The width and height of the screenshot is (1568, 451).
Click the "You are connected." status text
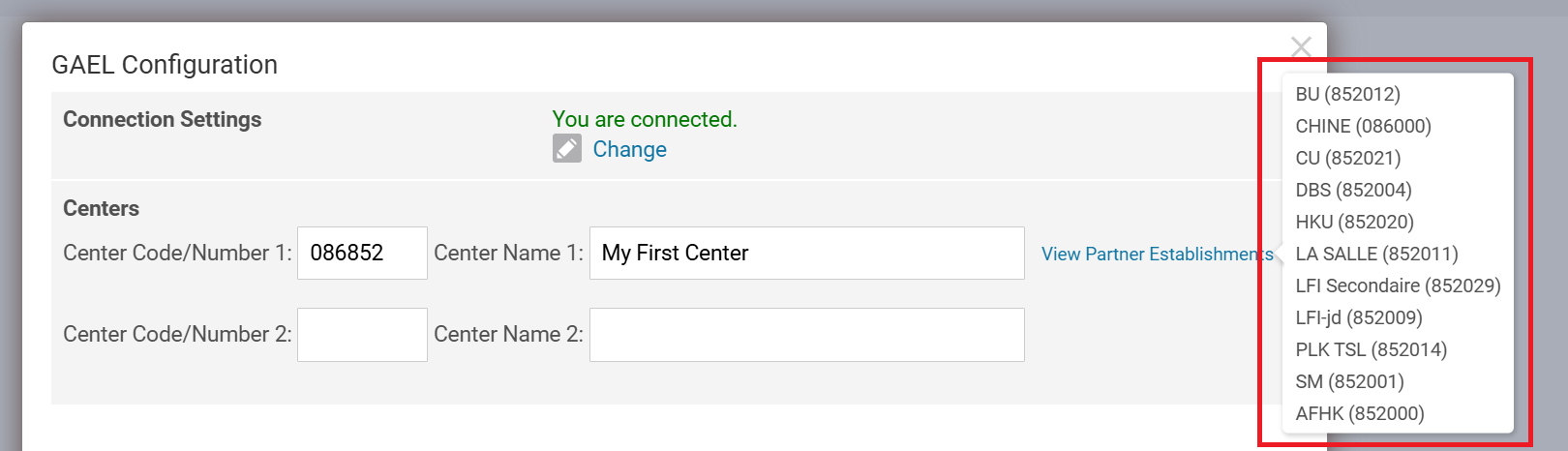645,119
